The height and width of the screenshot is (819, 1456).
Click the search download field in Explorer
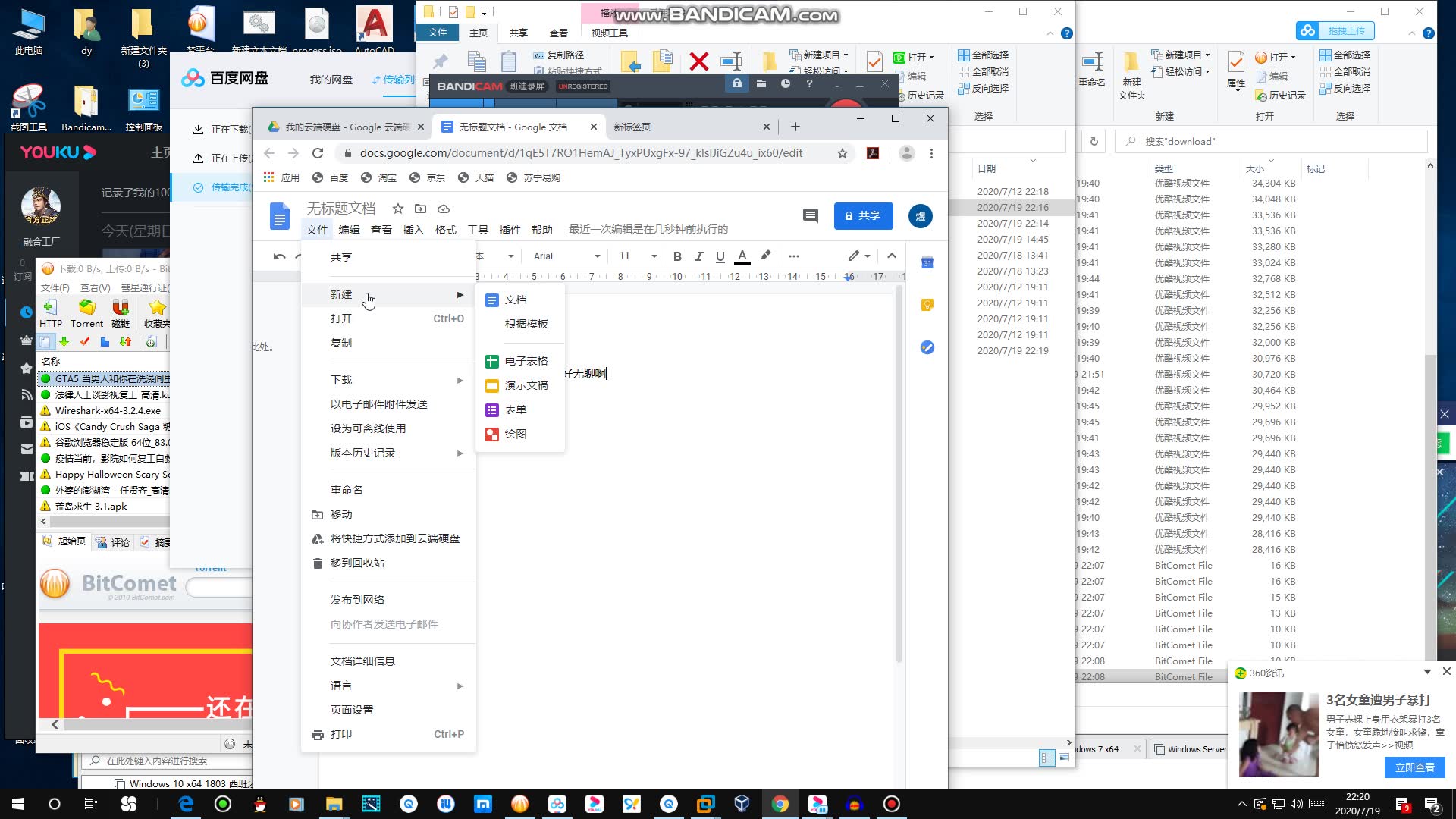coord(1271,142)
